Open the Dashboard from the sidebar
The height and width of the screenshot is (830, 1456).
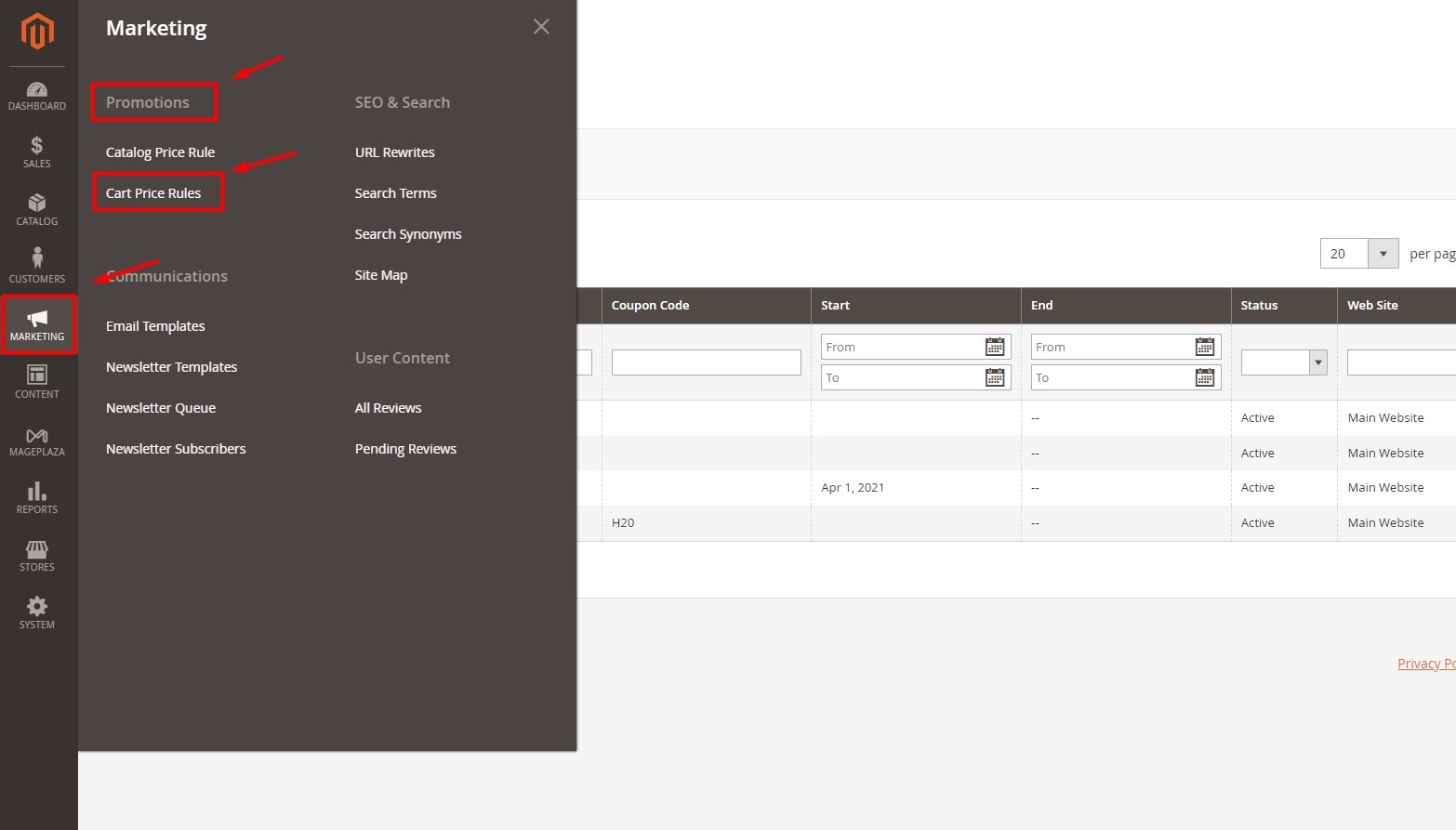coord(37,96)
